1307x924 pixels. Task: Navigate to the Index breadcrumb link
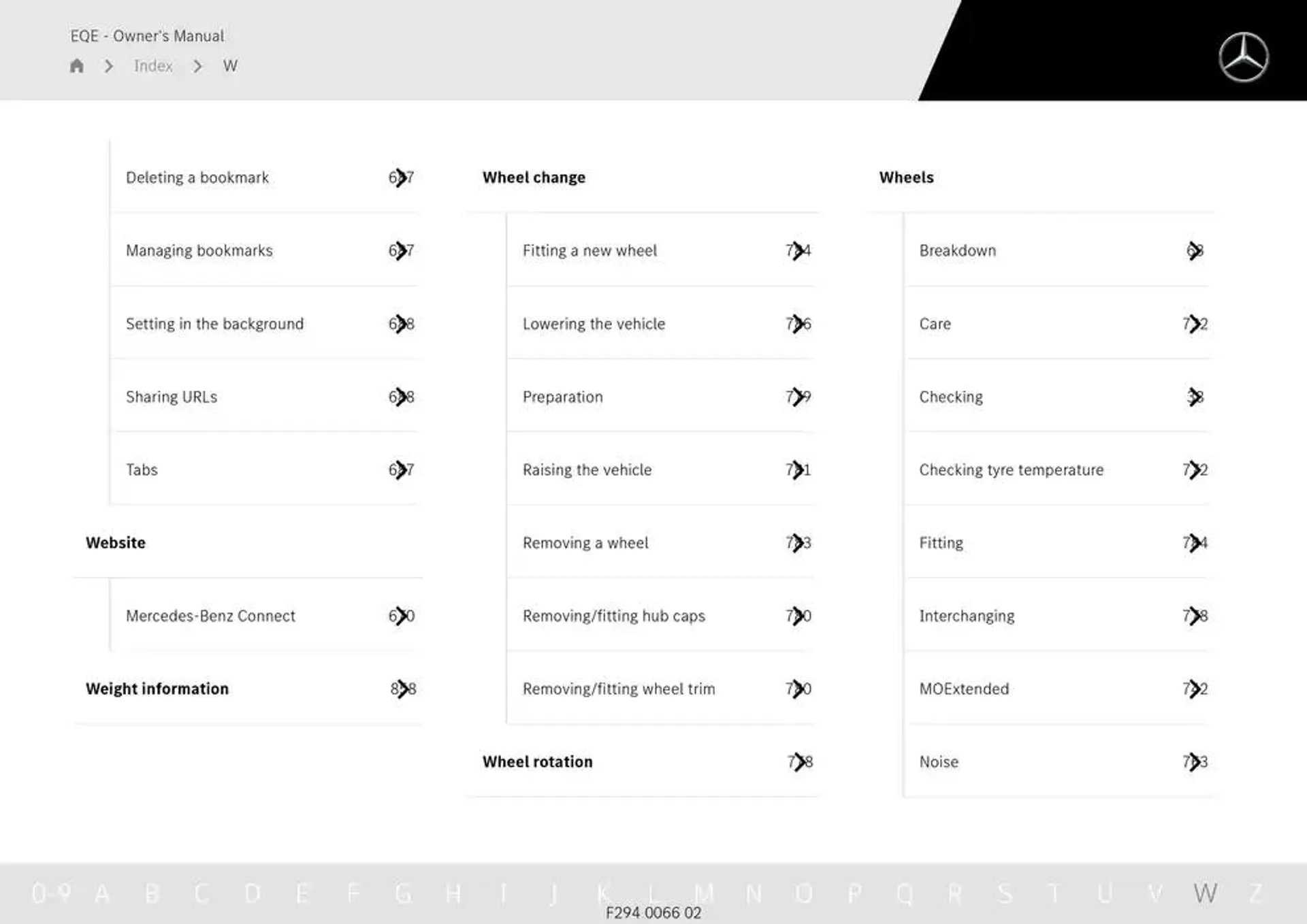click(x=152, y=66)
